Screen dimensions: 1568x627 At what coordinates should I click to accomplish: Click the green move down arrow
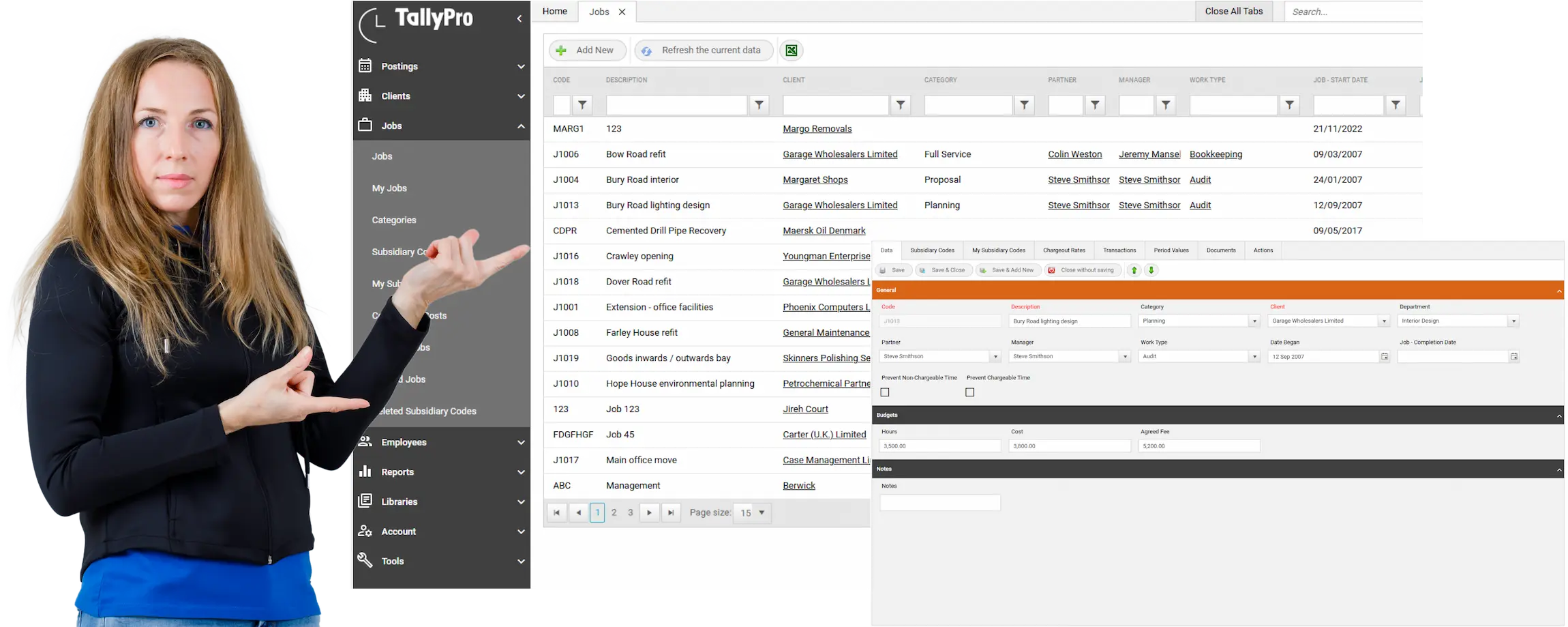1151,270
